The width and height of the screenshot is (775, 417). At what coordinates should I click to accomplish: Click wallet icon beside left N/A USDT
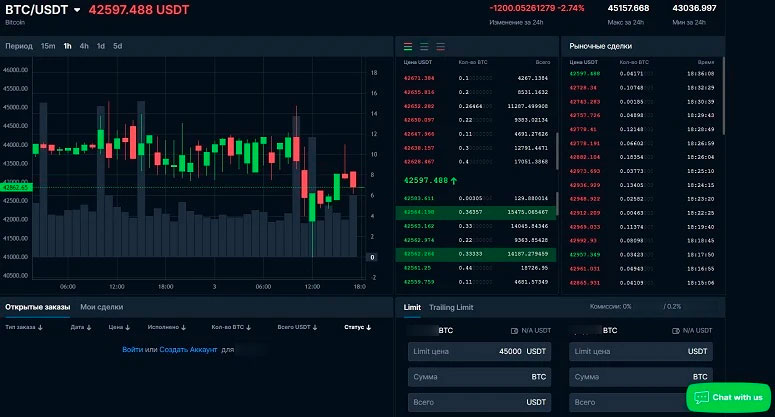(x=513, y=329)
